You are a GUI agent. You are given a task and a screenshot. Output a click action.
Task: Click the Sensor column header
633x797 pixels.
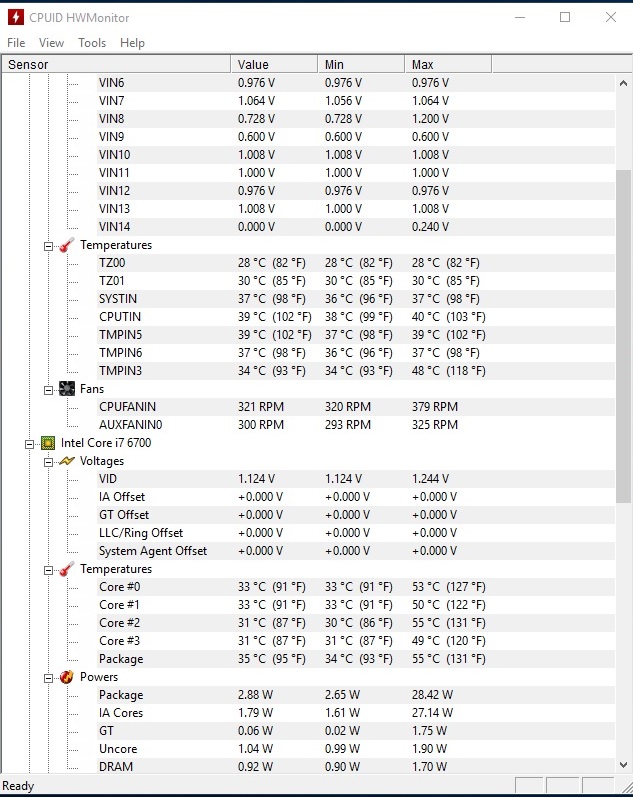click(x=116, y=65)
